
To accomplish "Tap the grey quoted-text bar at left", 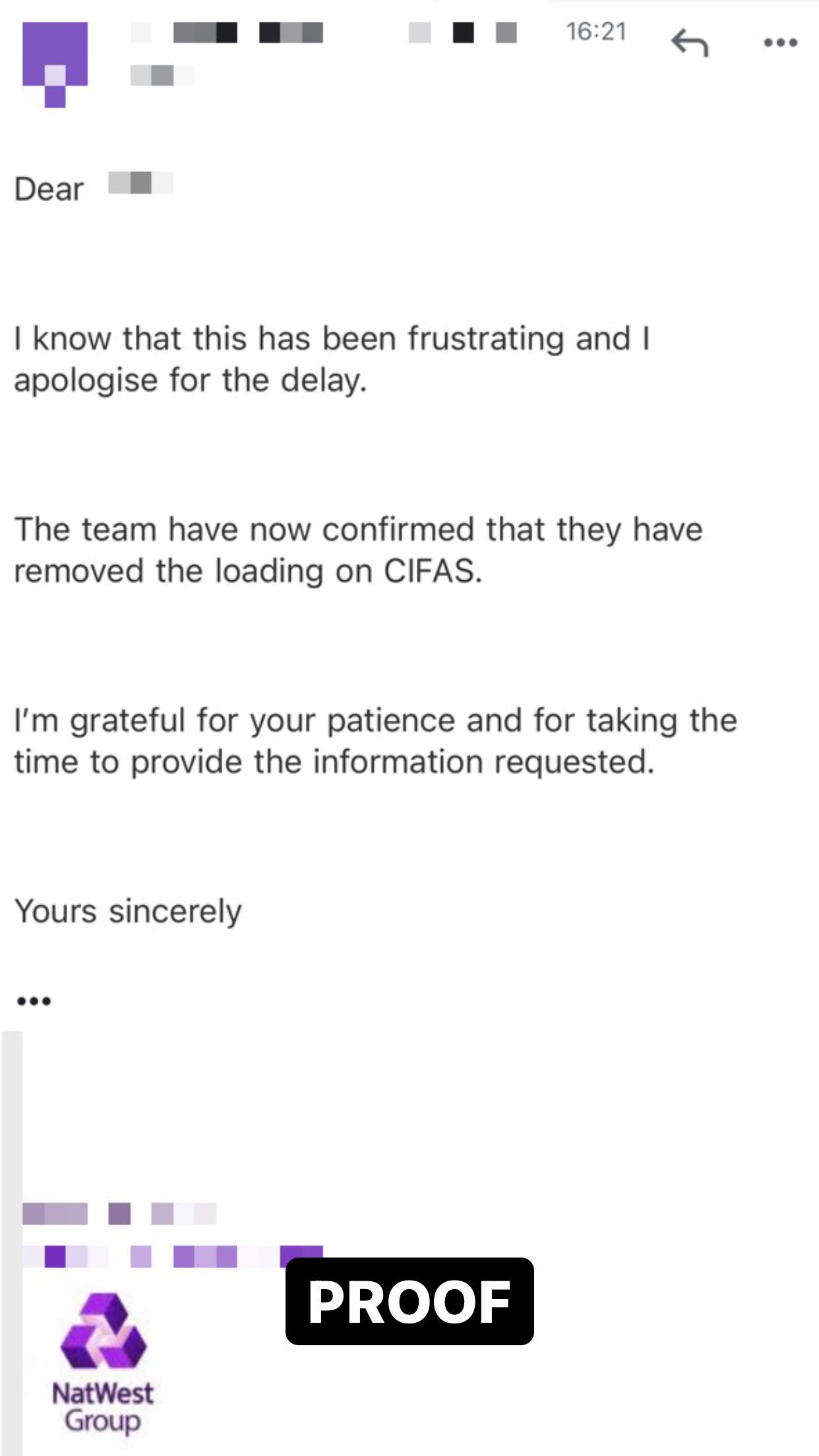I will [12, 1240].
